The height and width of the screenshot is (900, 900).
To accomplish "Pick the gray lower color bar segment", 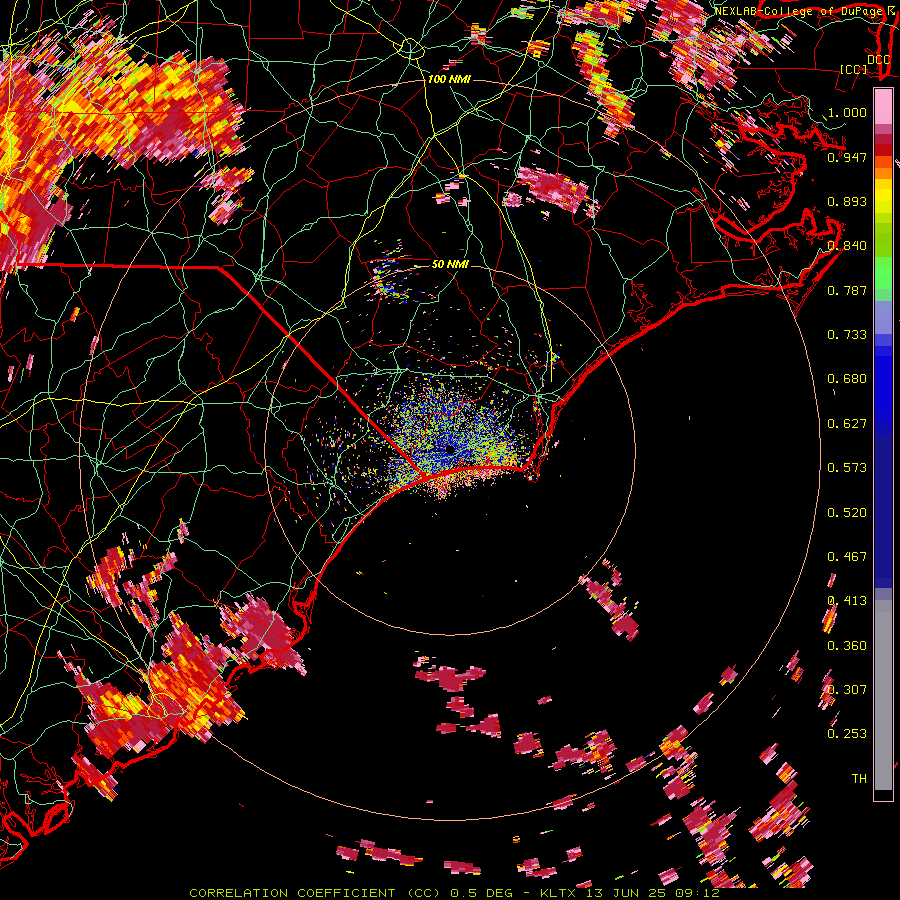I will (883, 695).
